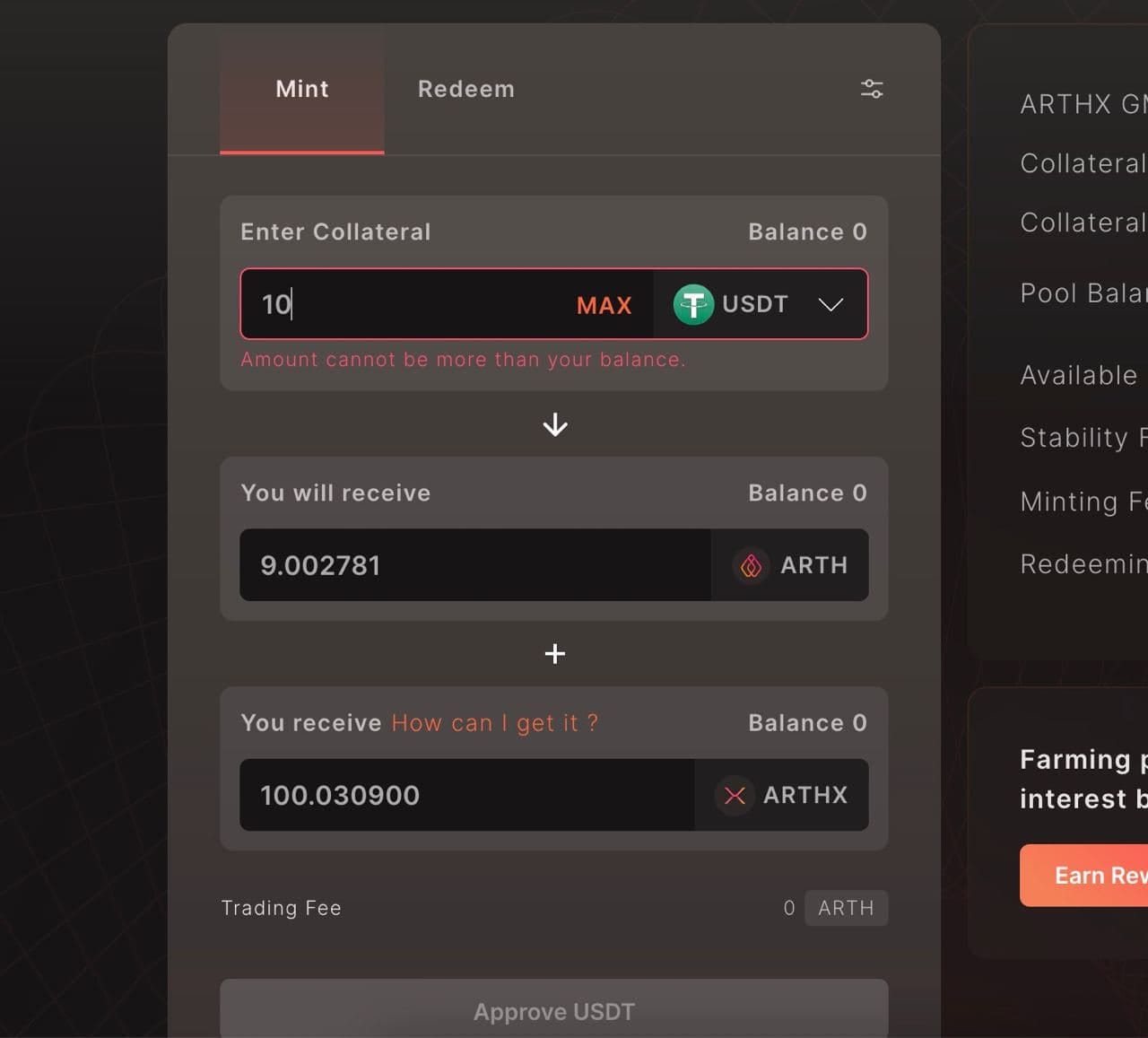Click the 'Redeeming' fee row in side panel

click(x=1083, y=564)
